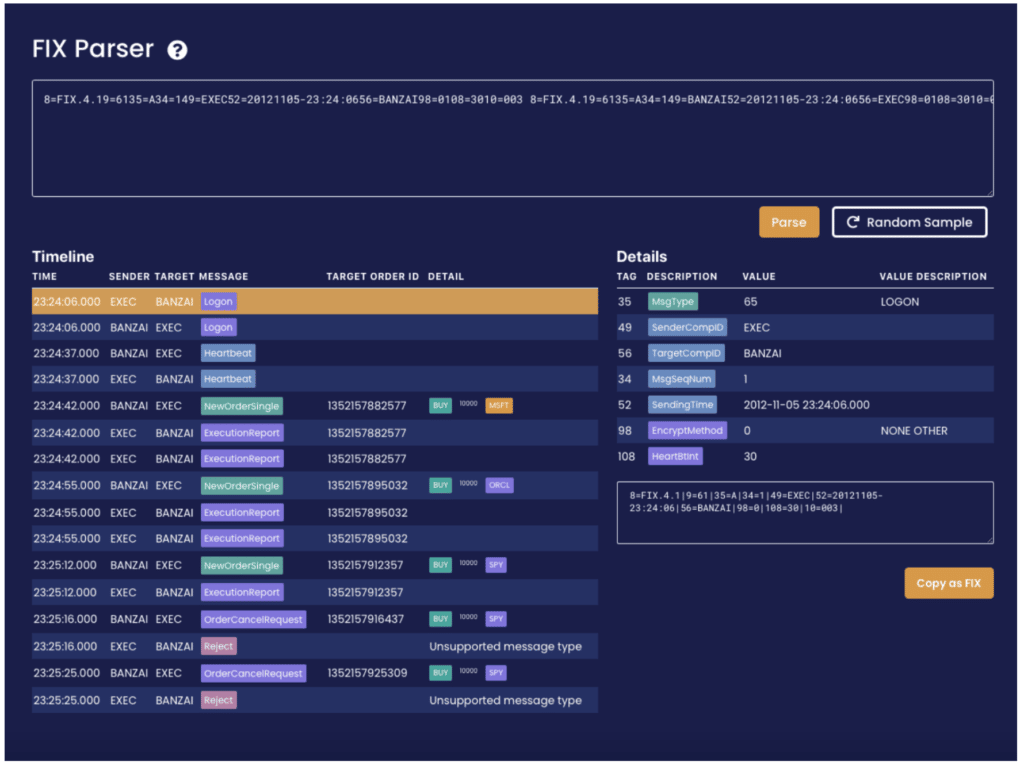Select the highlighted first Logon row
Viewport: 1024px width, 765px height.
point(315,302)
